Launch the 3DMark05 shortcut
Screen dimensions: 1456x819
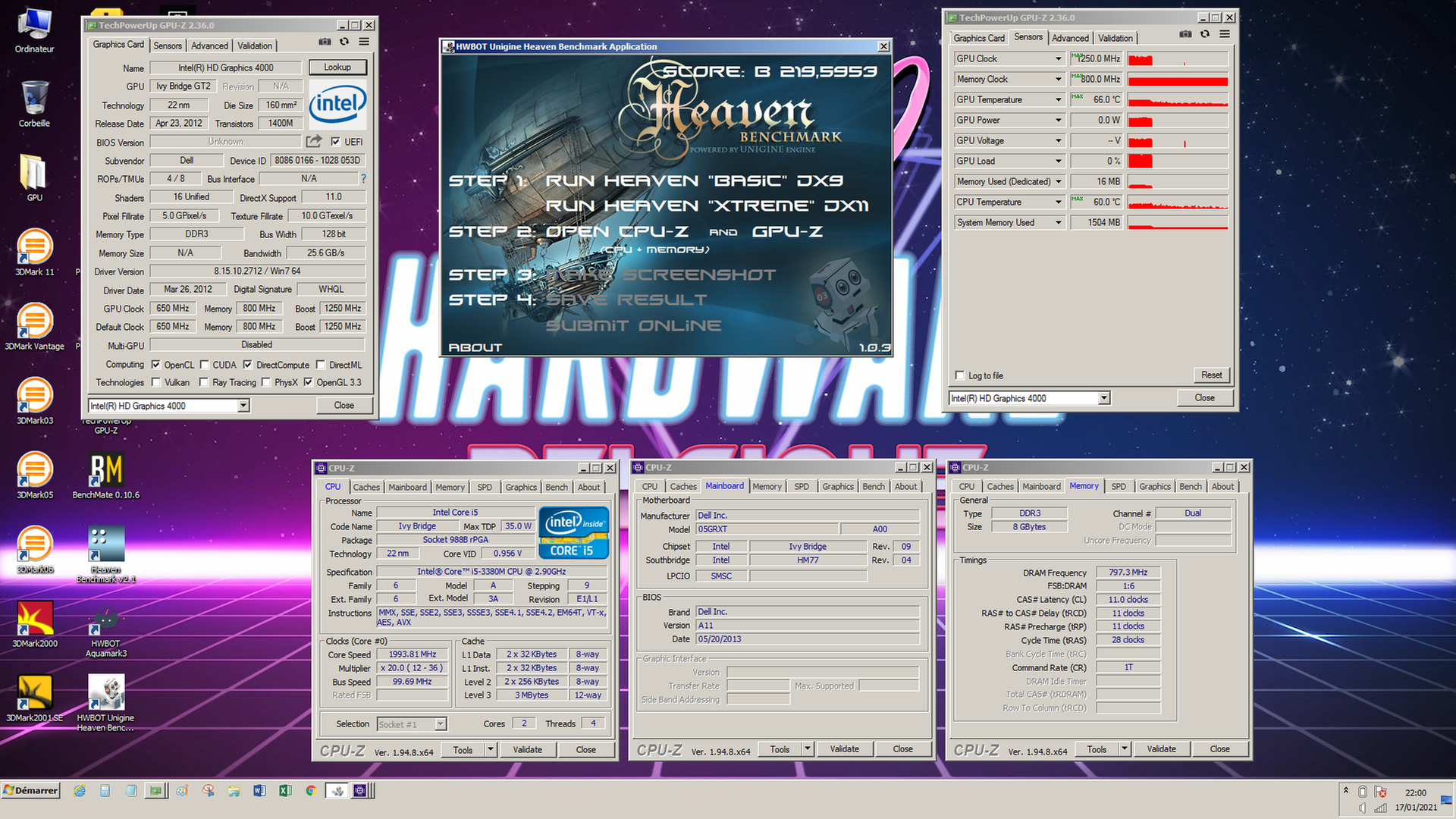(x=34, y=475)
